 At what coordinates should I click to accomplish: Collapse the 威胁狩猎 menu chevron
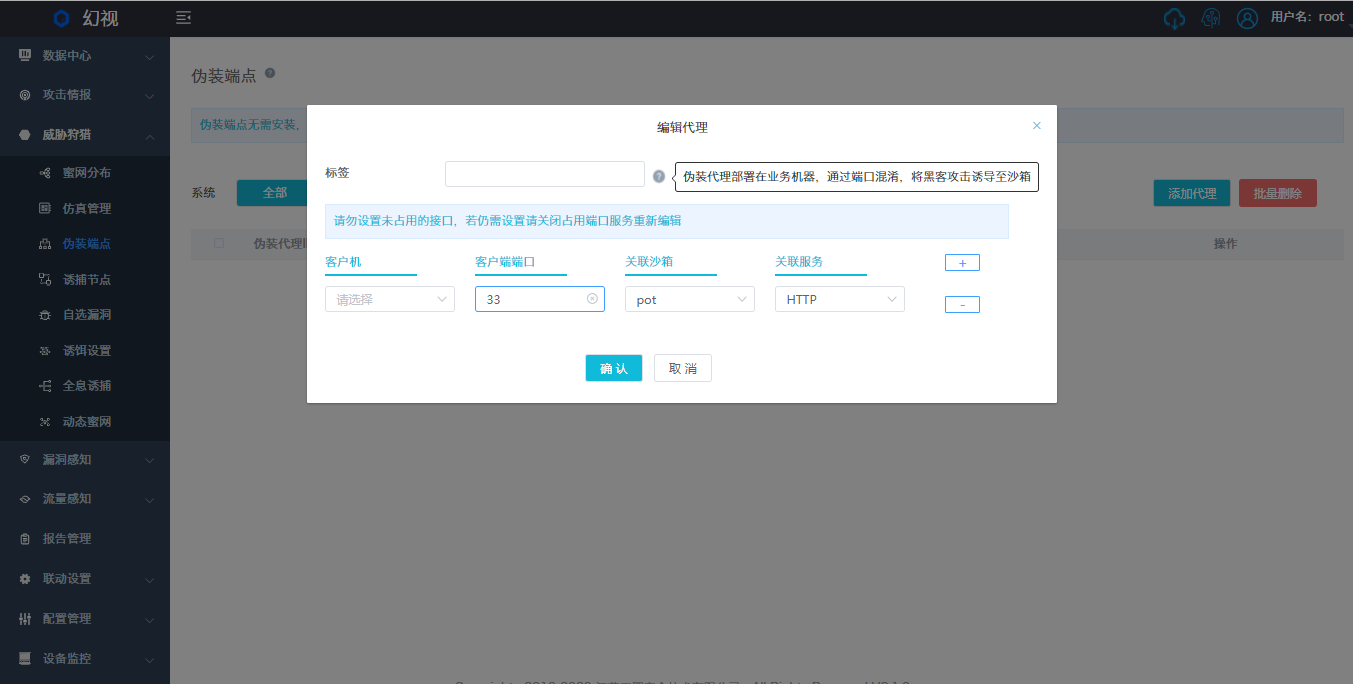(150, 136)
